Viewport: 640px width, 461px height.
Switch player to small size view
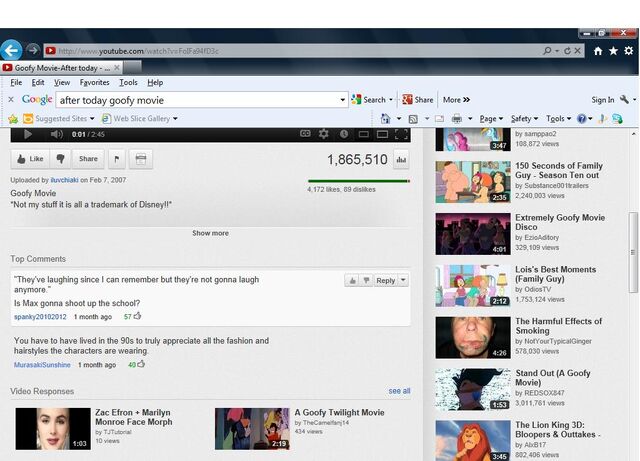[x=363, y=134]
